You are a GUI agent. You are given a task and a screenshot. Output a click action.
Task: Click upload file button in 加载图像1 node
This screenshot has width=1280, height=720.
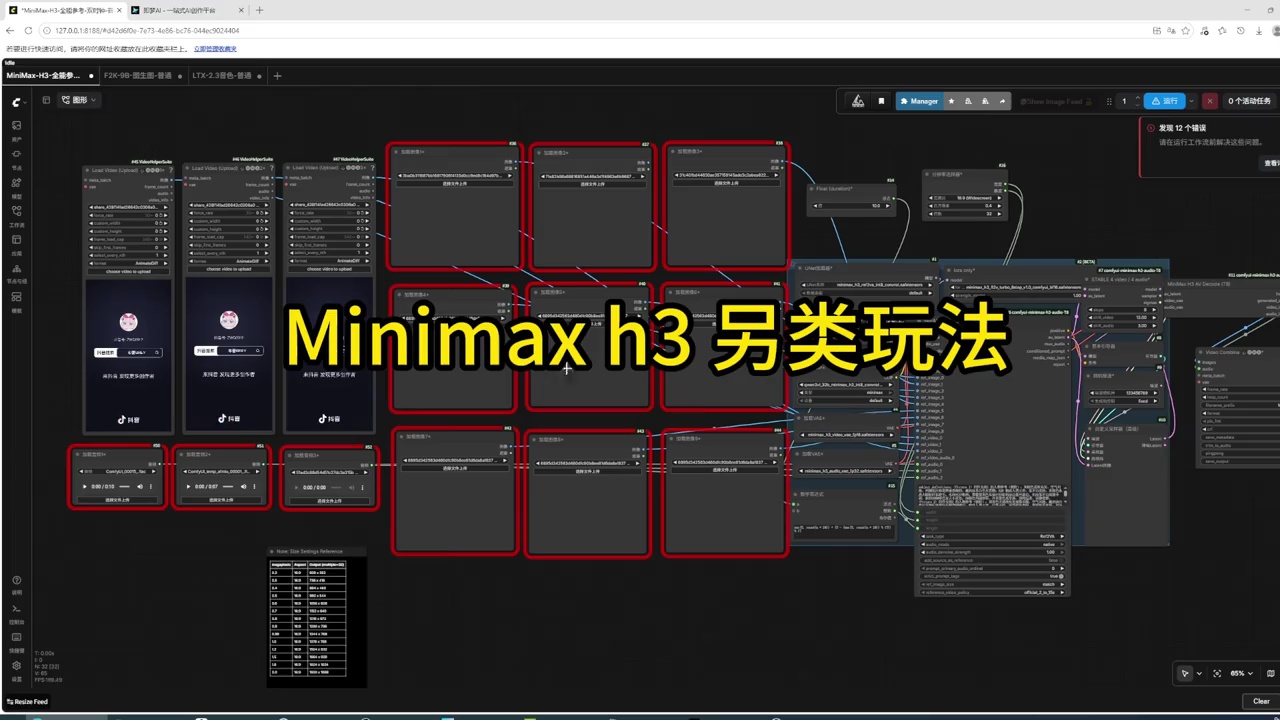pos(454,183)
